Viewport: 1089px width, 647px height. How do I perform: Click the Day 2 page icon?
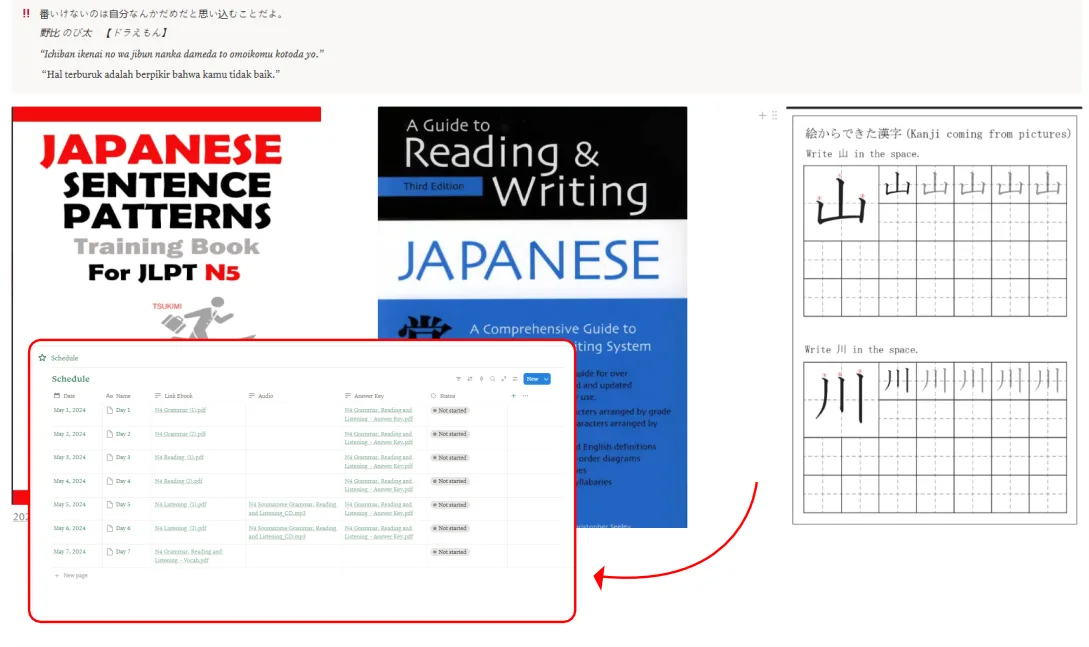coord(110,434)
